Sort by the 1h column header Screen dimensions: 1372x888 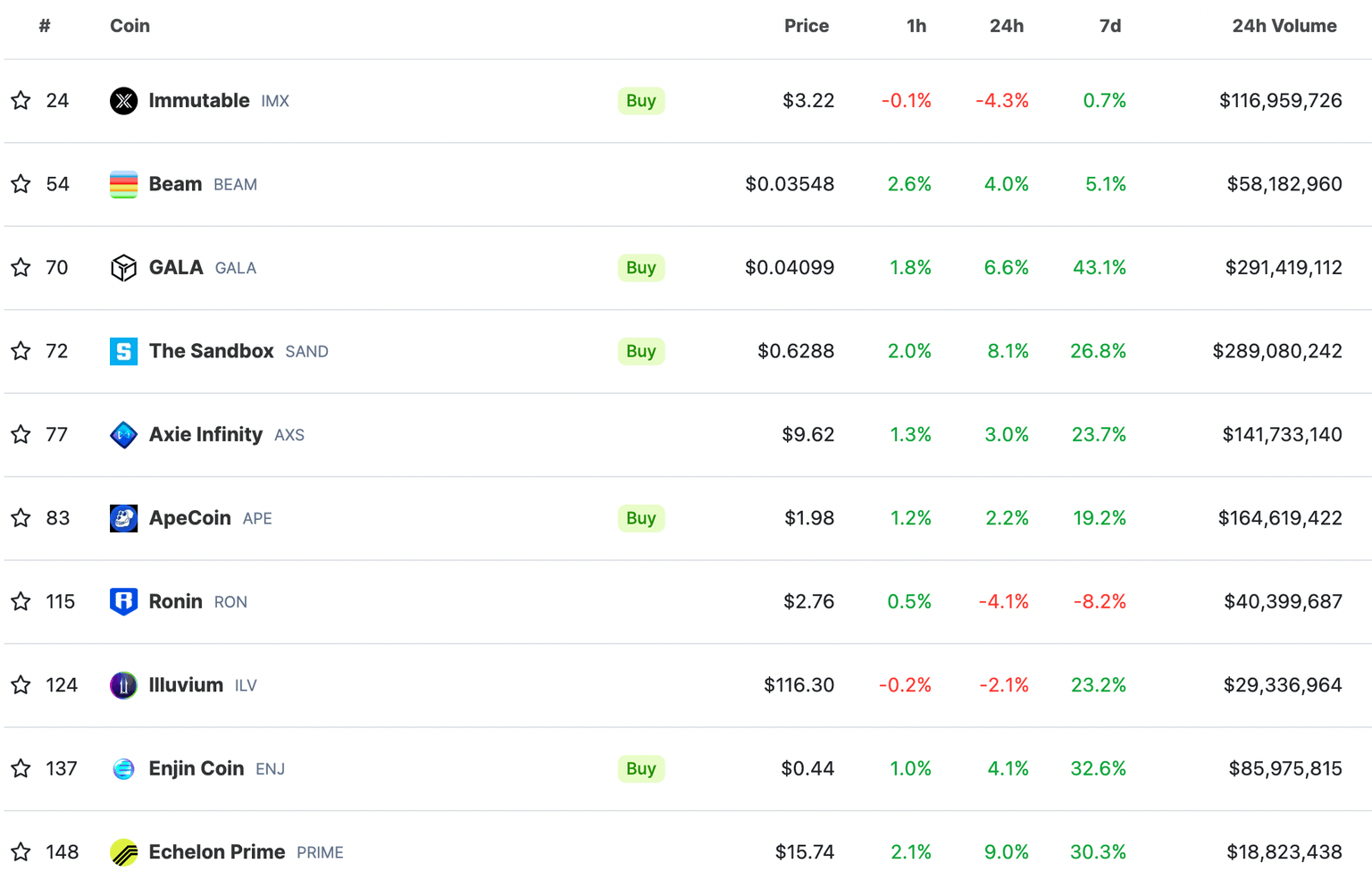tap(916, 26)
